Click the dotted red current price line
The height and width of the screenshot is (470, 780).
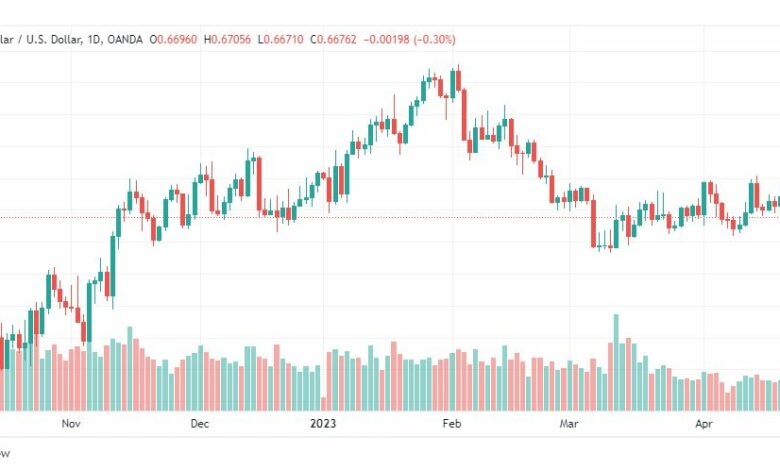[390, 217]
